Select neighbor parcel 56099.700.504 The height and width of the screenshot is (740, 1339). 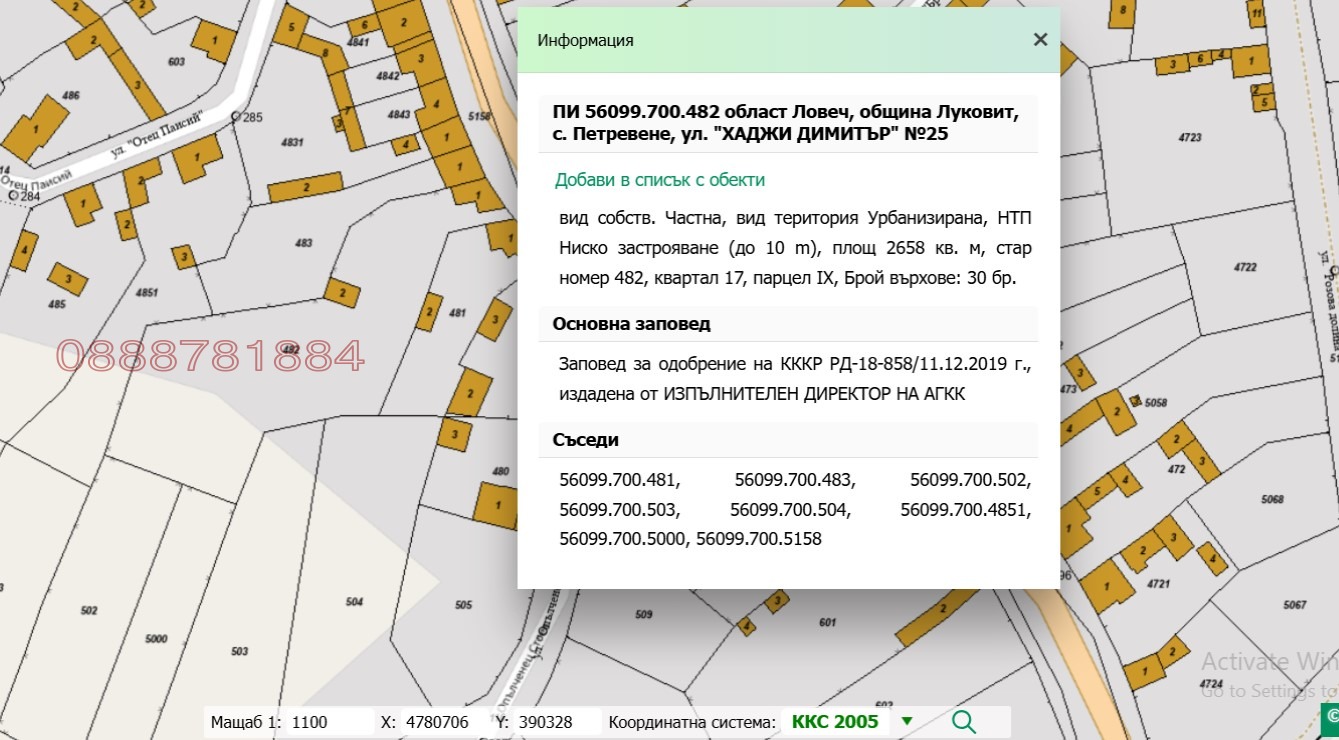click(790, 510)
